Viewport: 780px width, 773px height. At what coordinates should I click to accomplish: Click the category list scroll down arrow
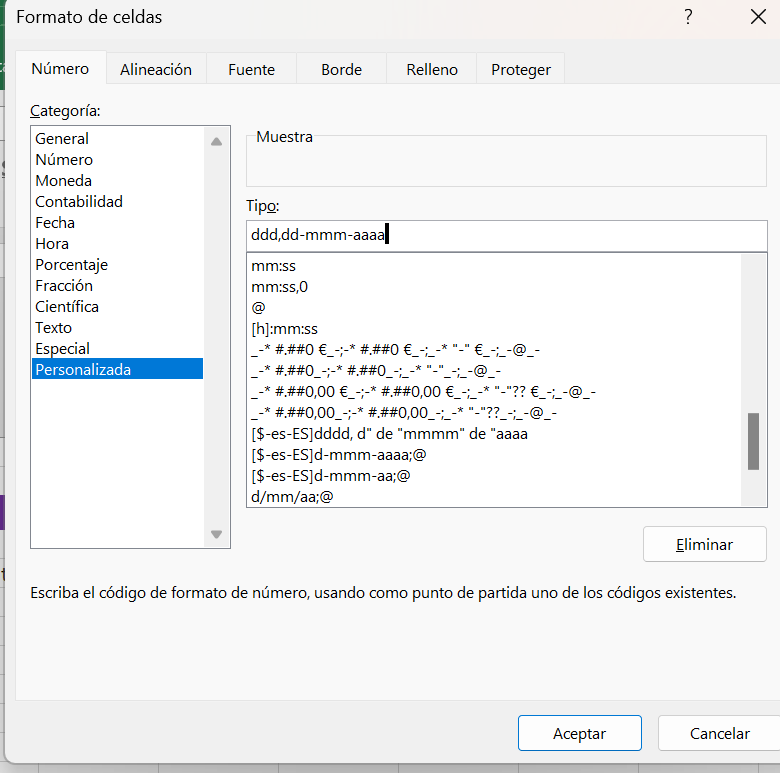[x=216, y=534]
